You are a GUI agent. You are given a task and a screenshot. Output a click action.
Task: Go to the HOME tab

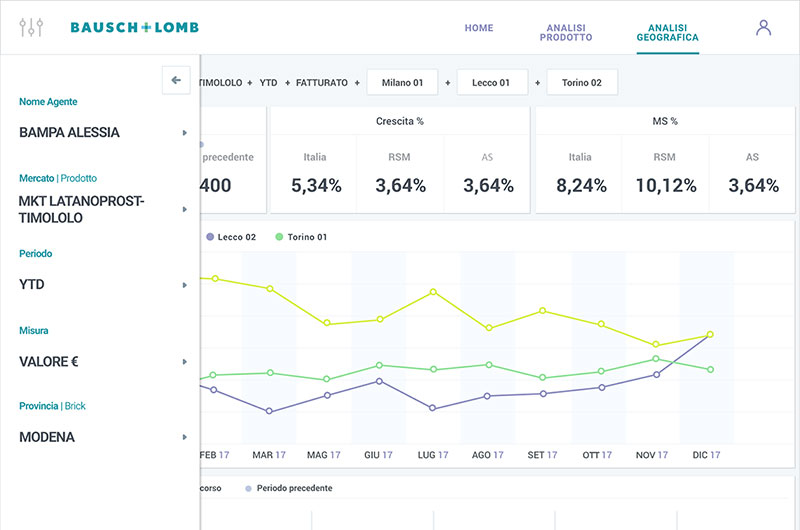pos(479,28)
